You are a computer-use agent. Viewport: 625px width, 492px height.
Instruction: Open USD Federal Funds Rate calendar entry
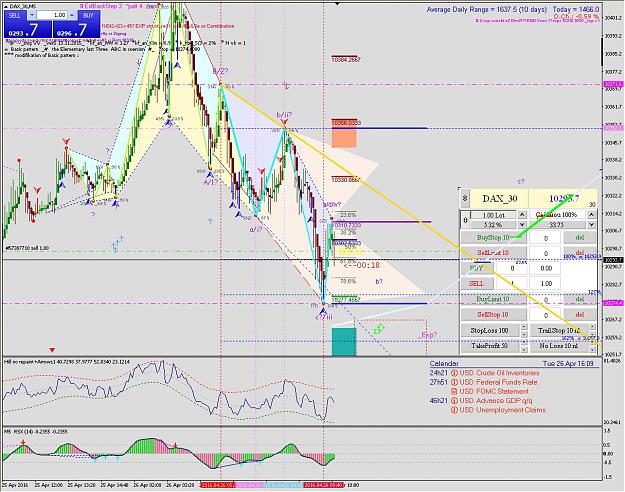coord(497,382)
